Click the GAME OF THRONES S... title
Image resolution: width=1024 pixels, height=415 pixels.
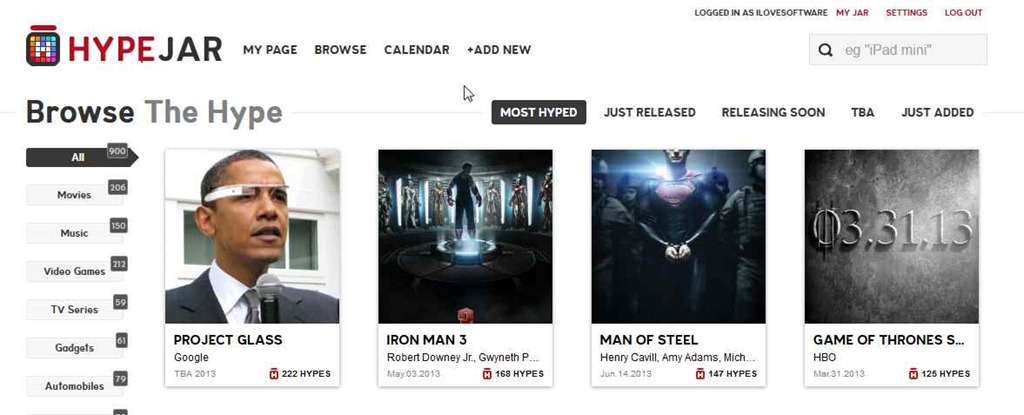(889, 340)
